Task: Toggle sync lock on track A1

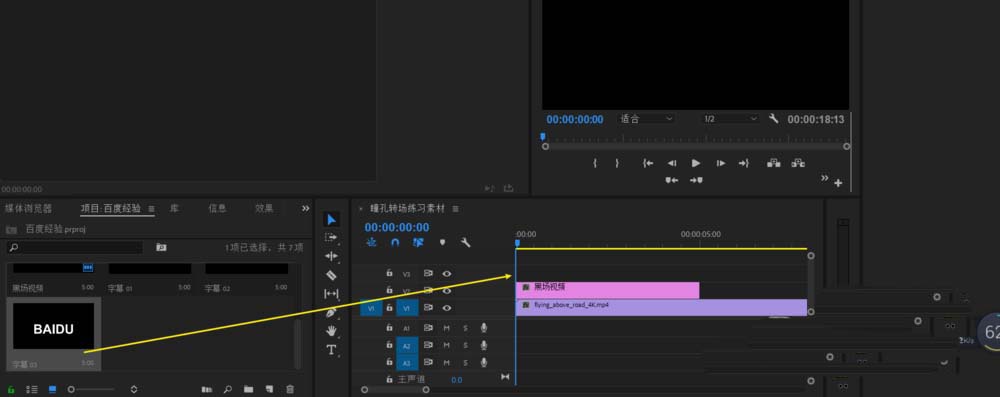Action: [x=428, y=328]
